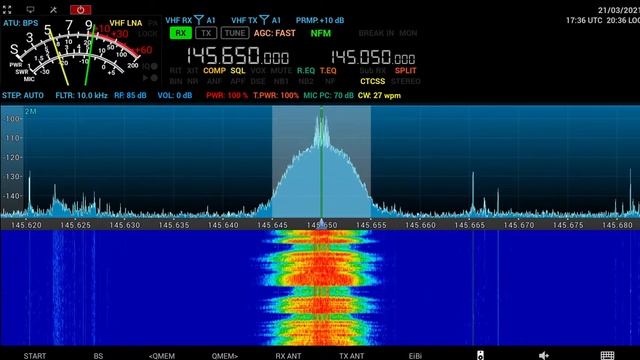
Task: Toggle R.EQ receive equalizer
Action: [x=306, y=71]
